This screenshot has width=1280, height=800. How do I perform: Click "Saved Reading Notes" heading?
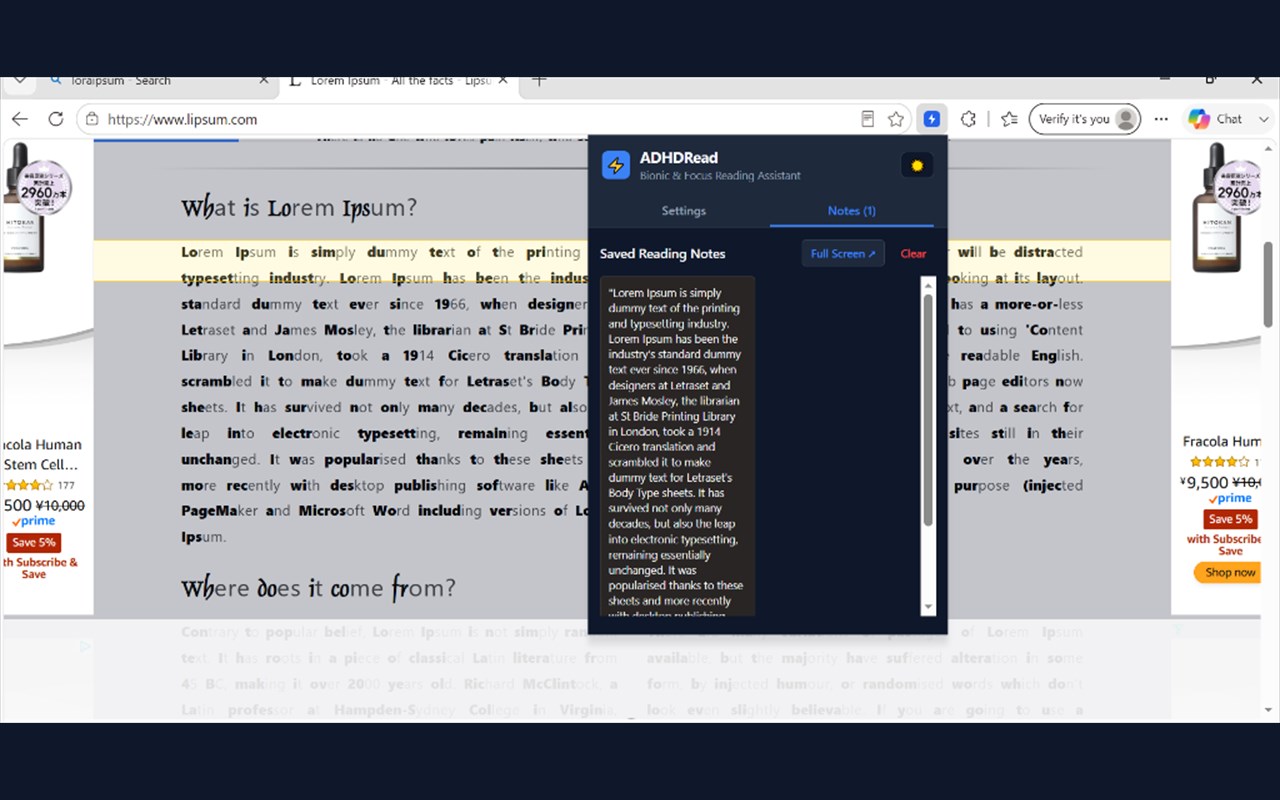tap(662, 254)
